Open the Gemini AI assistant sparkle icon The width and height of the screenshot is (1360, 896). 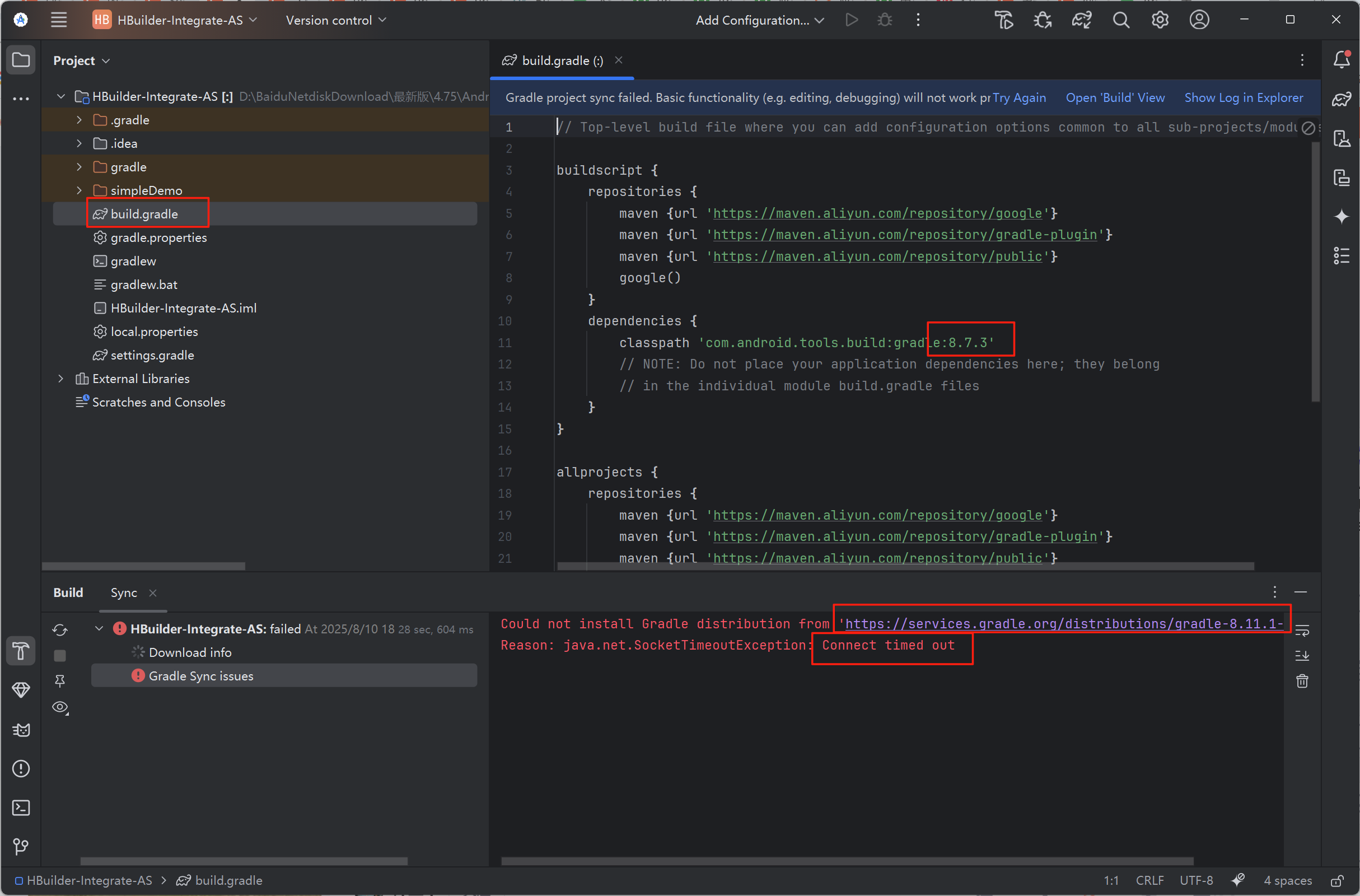pos(1341,217)
